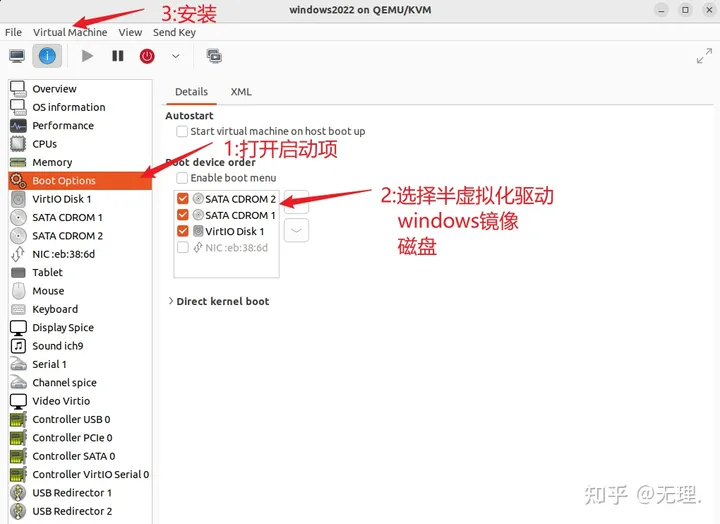Select SATA CDROM 2 icon in sidebar
Viewport: 720px width, 524px height.
pos(18,236)
